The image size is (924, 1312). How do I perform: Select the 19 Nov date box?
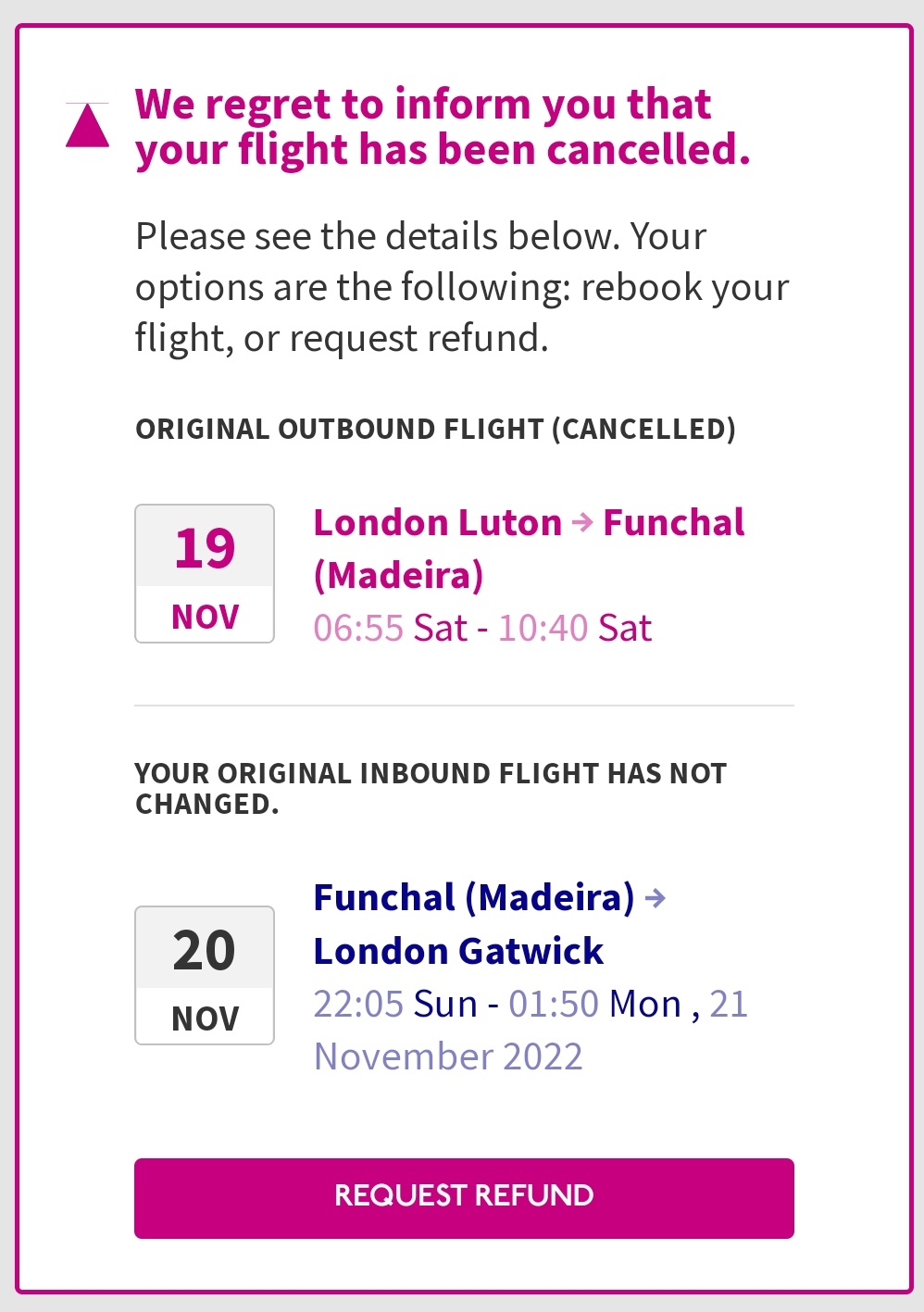205,573
